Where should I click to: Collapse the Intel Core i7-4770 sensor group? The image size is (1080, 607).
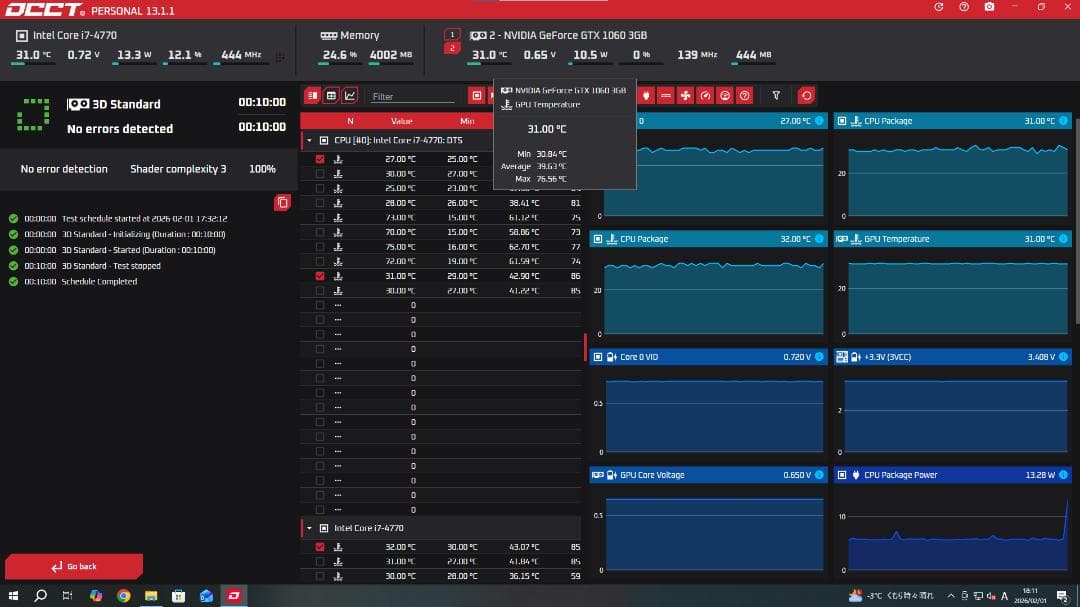[310, 528]
